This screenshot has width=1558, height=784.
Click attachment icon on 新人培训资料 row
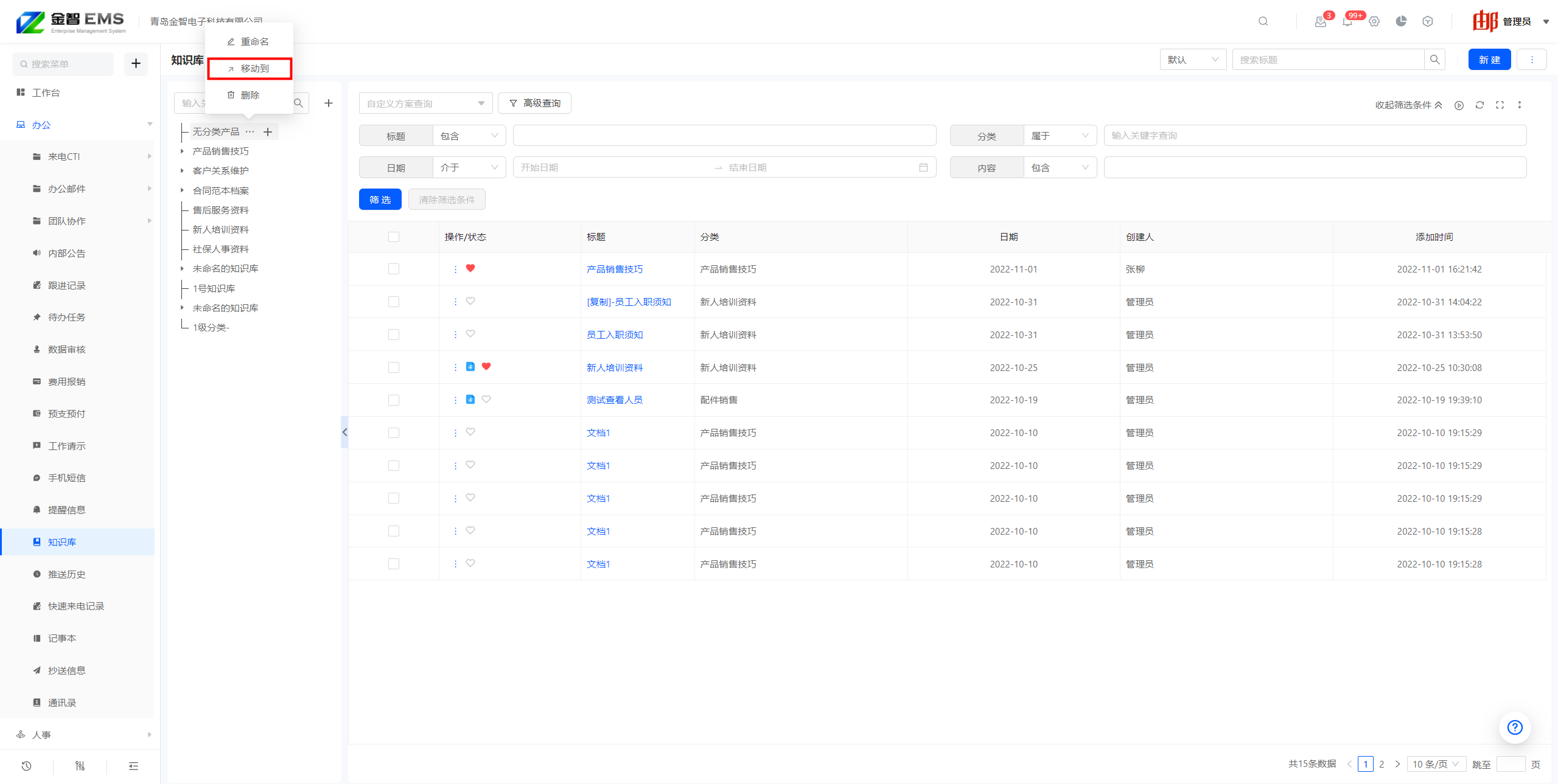coord(470,367)
